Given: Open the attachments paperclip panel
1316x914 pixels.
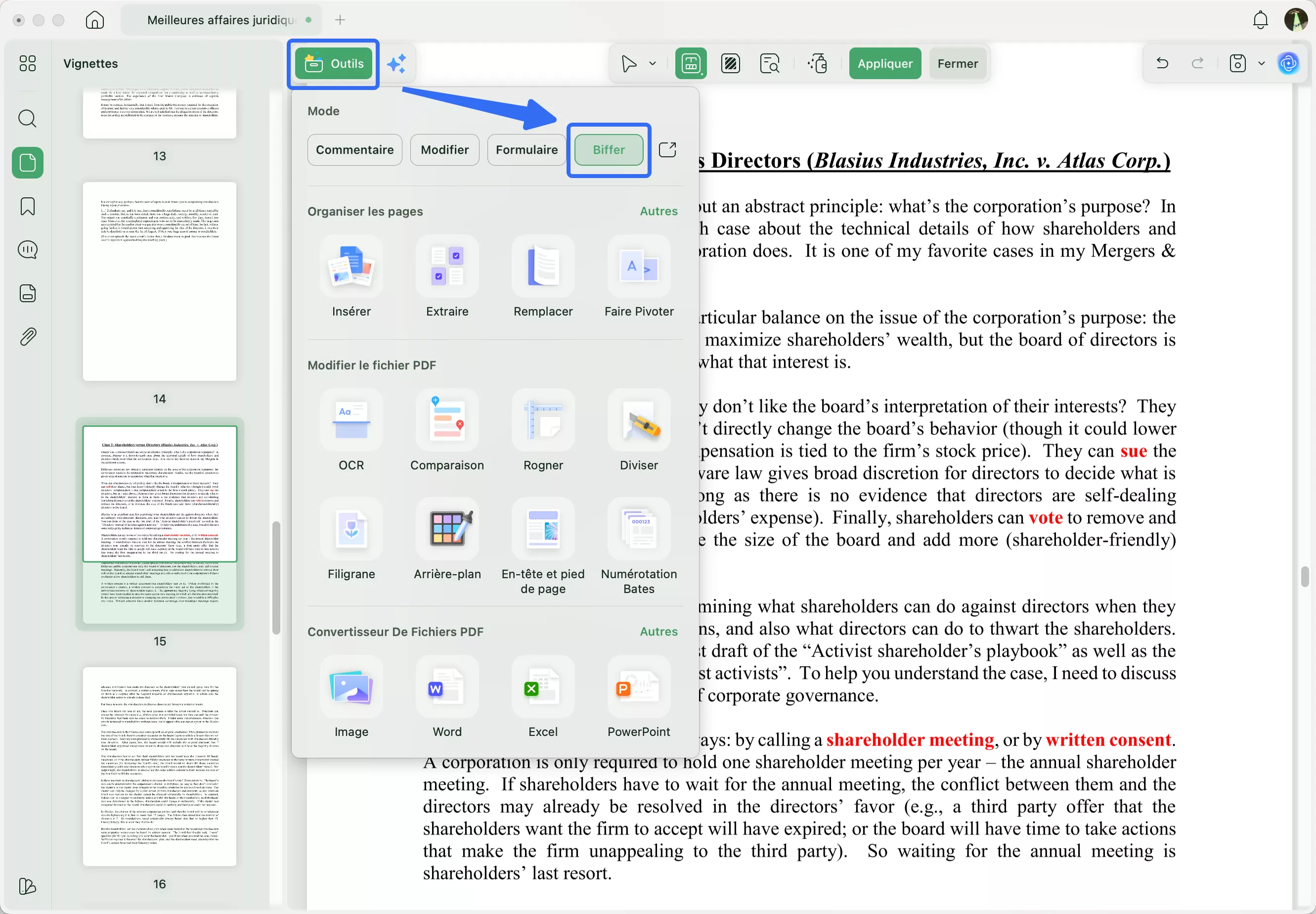Looking at the screenshot, I should pyautogui.click(x=28, y=337).
